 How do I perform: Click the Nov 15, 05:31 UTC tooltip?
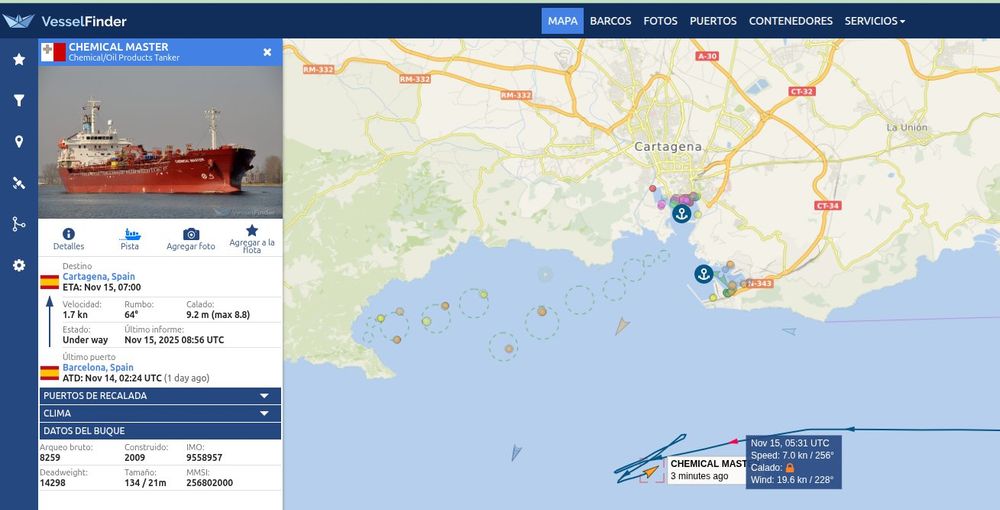(793, 462)
